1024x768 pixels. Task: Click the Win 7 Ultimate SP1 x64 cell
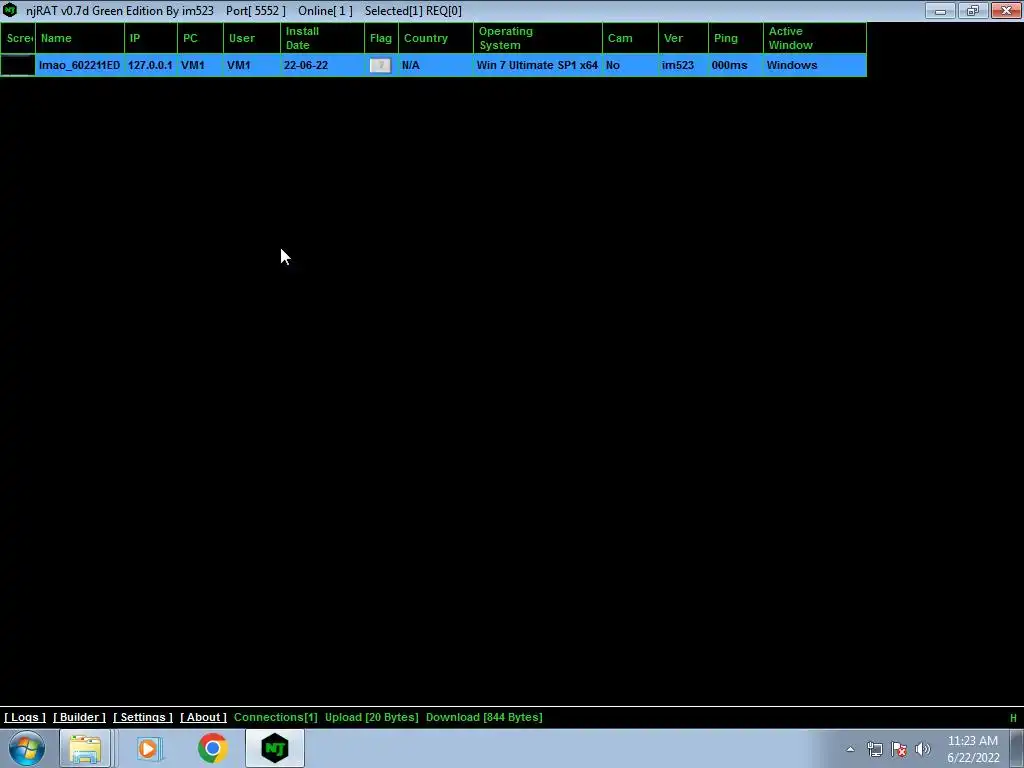tap(537, 65)
